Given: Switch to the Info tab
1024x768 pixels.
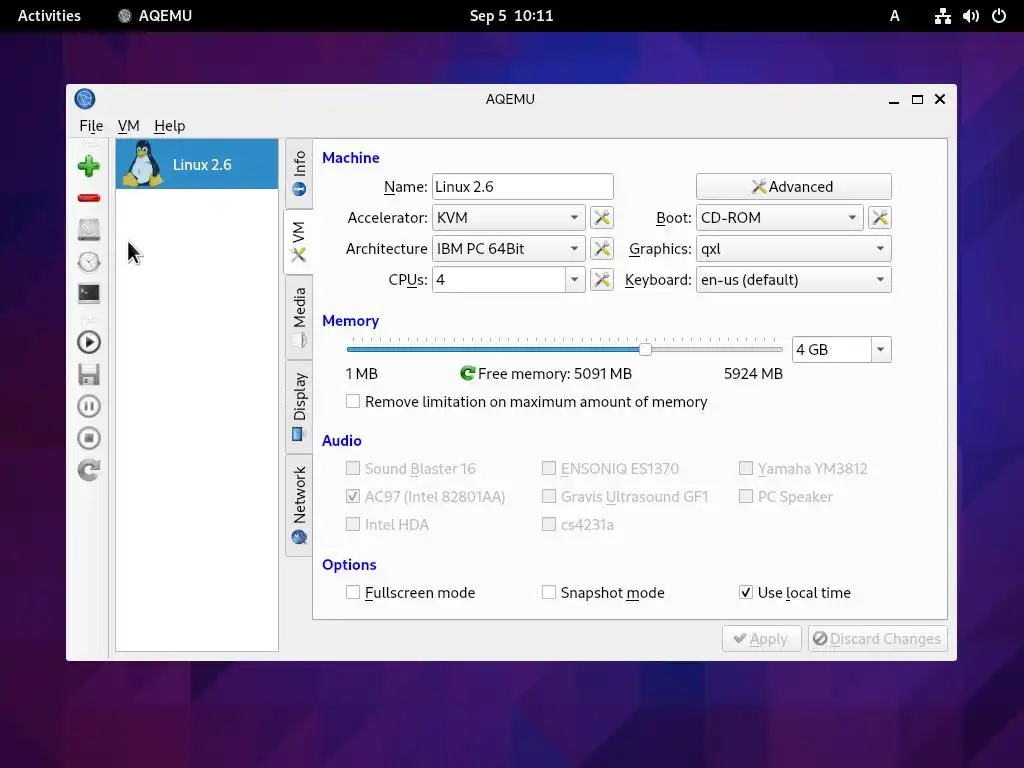Looking at the screenshot, I should 299,174.
